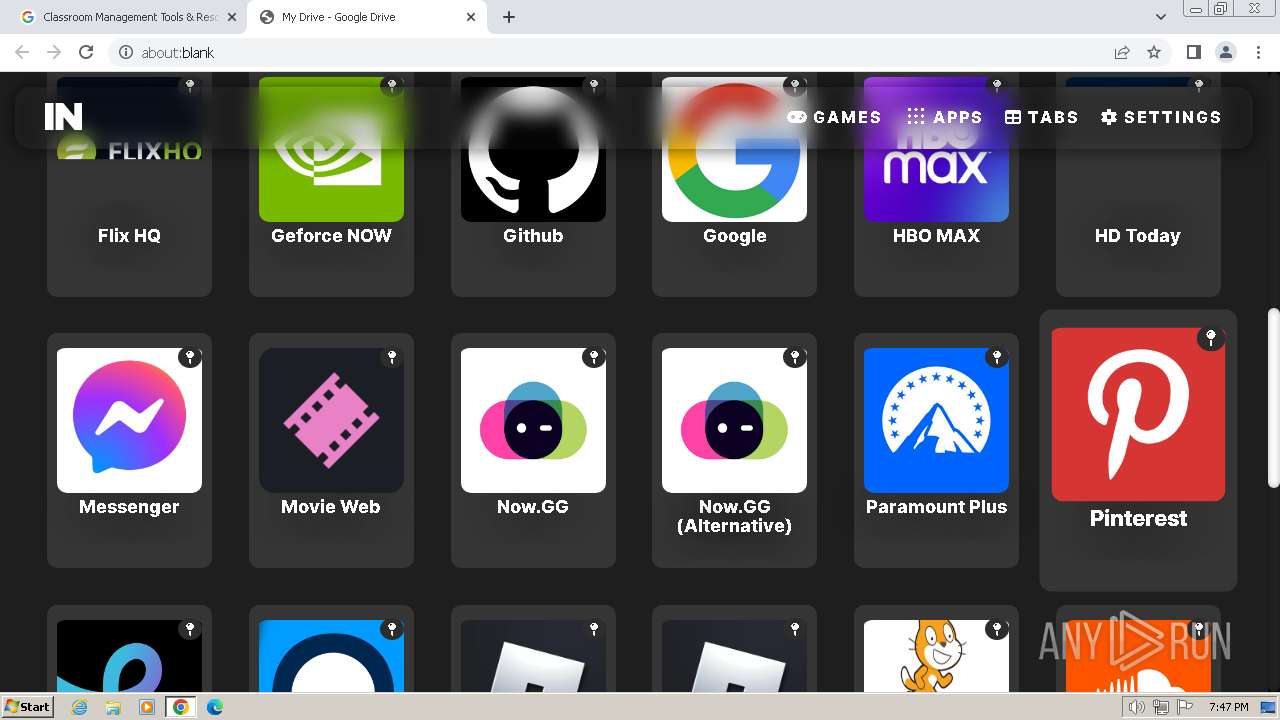Viewport: 1280px width, 720px height.
Task: Click the HD Today label
Action: [1138, 236]
